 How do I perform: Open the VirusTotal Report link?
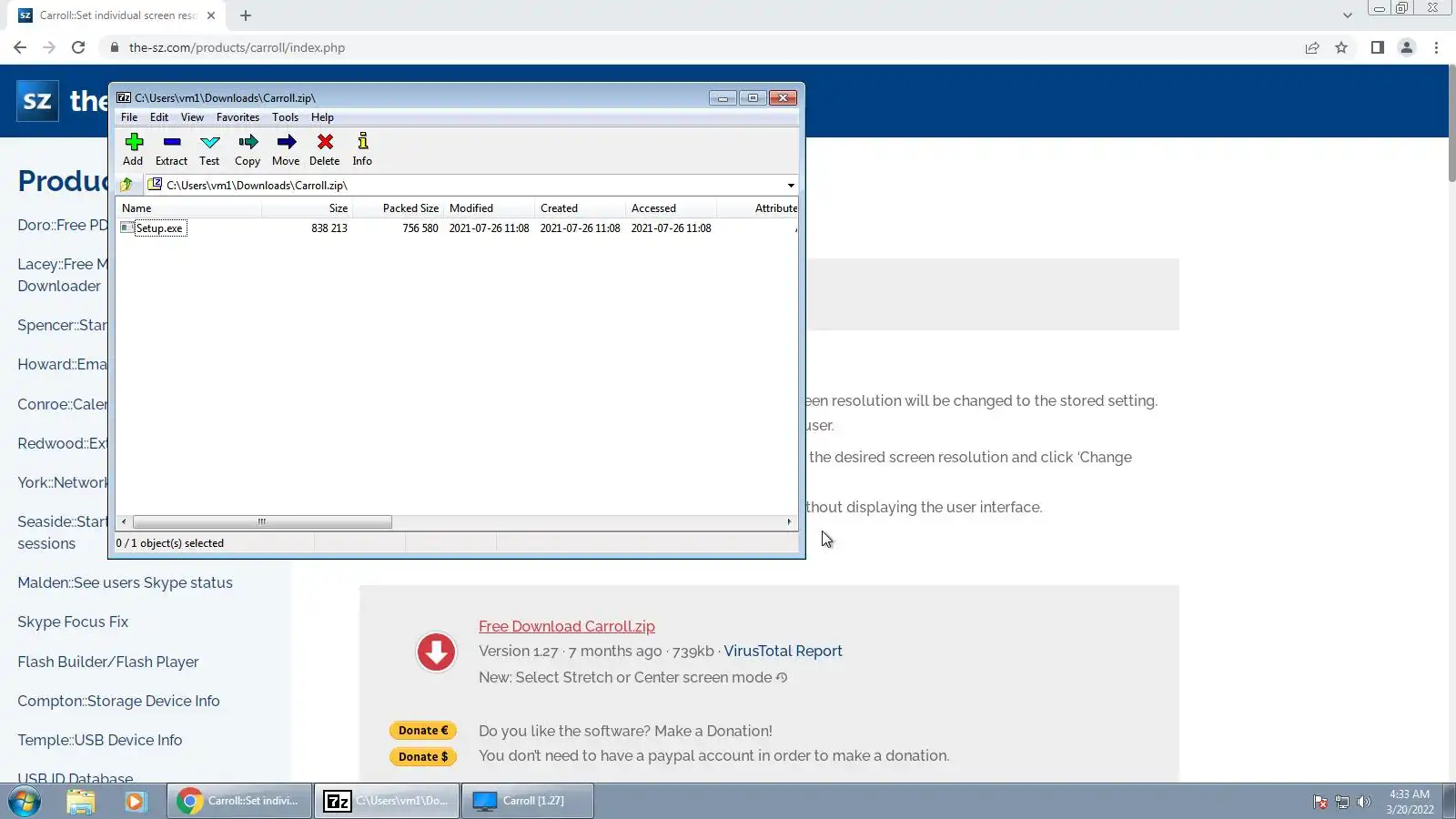coord(783,651)
